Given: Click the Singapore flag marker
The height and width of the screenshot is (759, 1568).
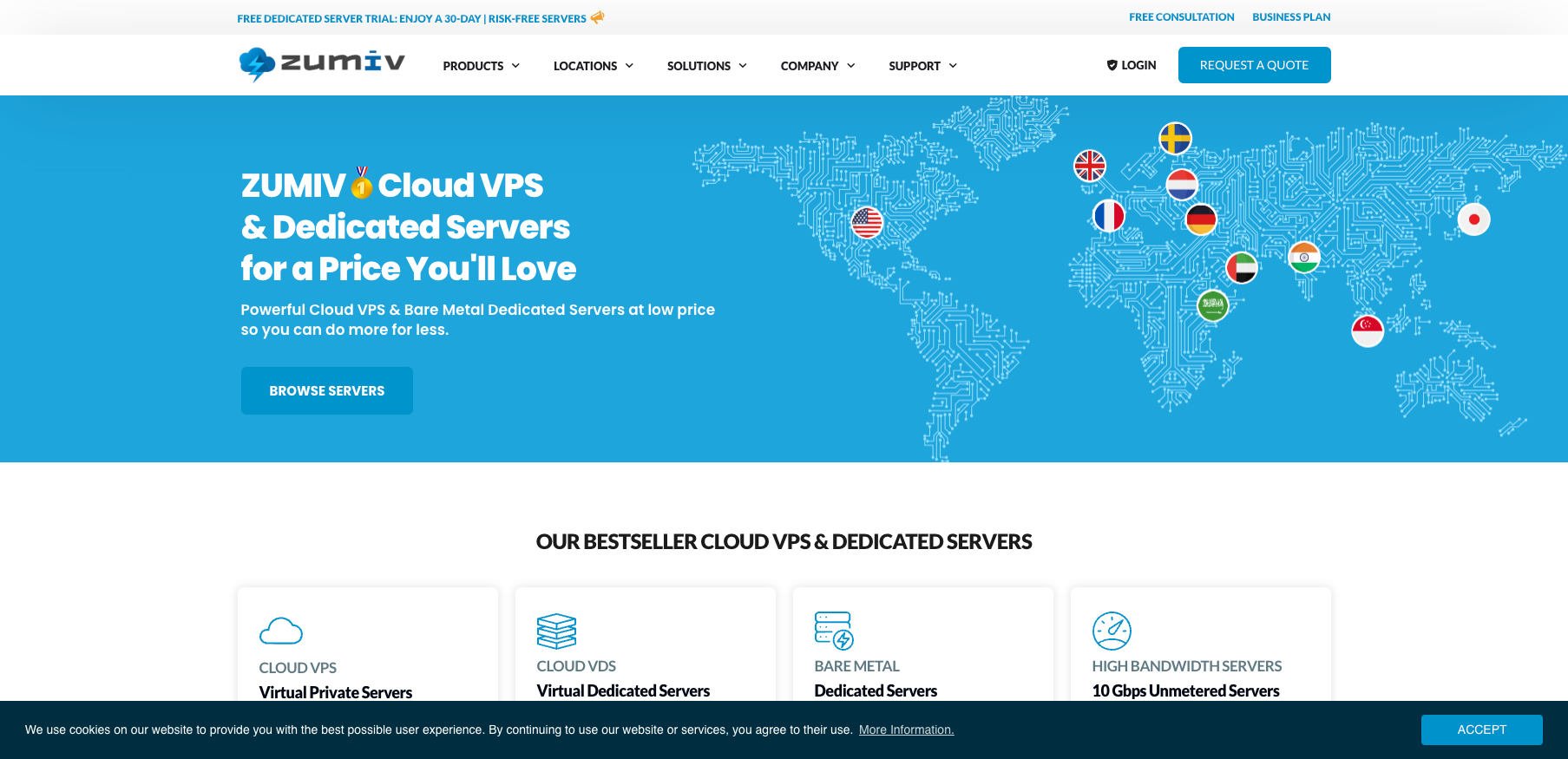Looking at the screenshot, I should [x=1368, y=330].
